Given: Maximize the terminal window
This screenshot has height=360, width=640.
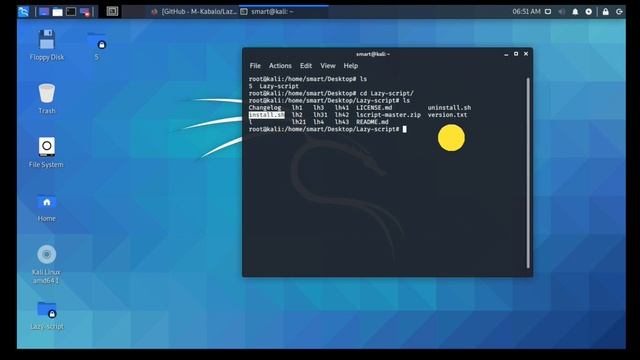Looking at the screenshot, I should [516, 54].
